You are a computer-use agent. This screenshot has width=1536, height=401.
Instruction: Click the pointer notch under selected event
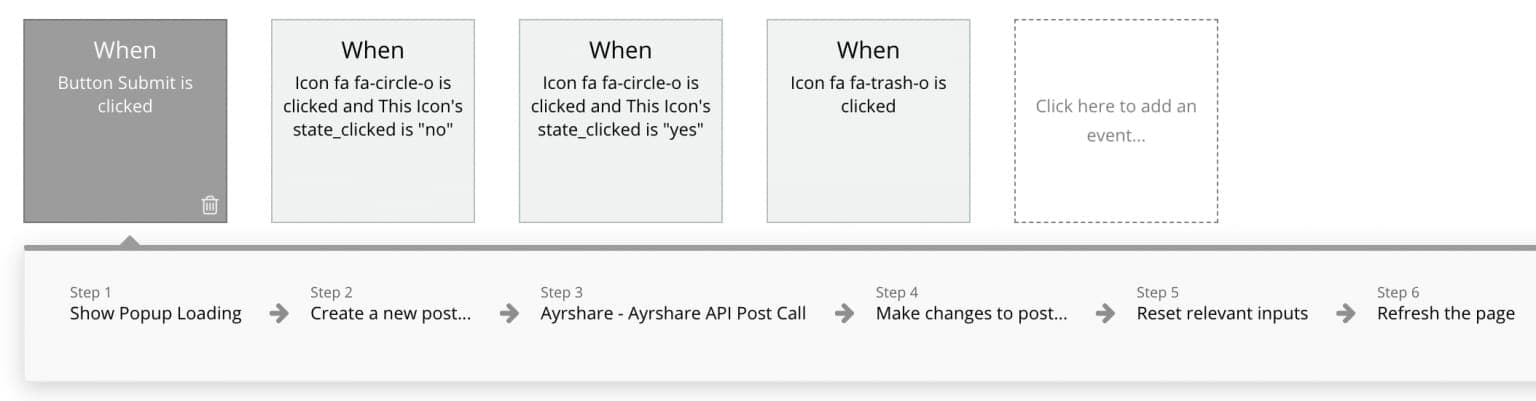[x=128, y=241]
